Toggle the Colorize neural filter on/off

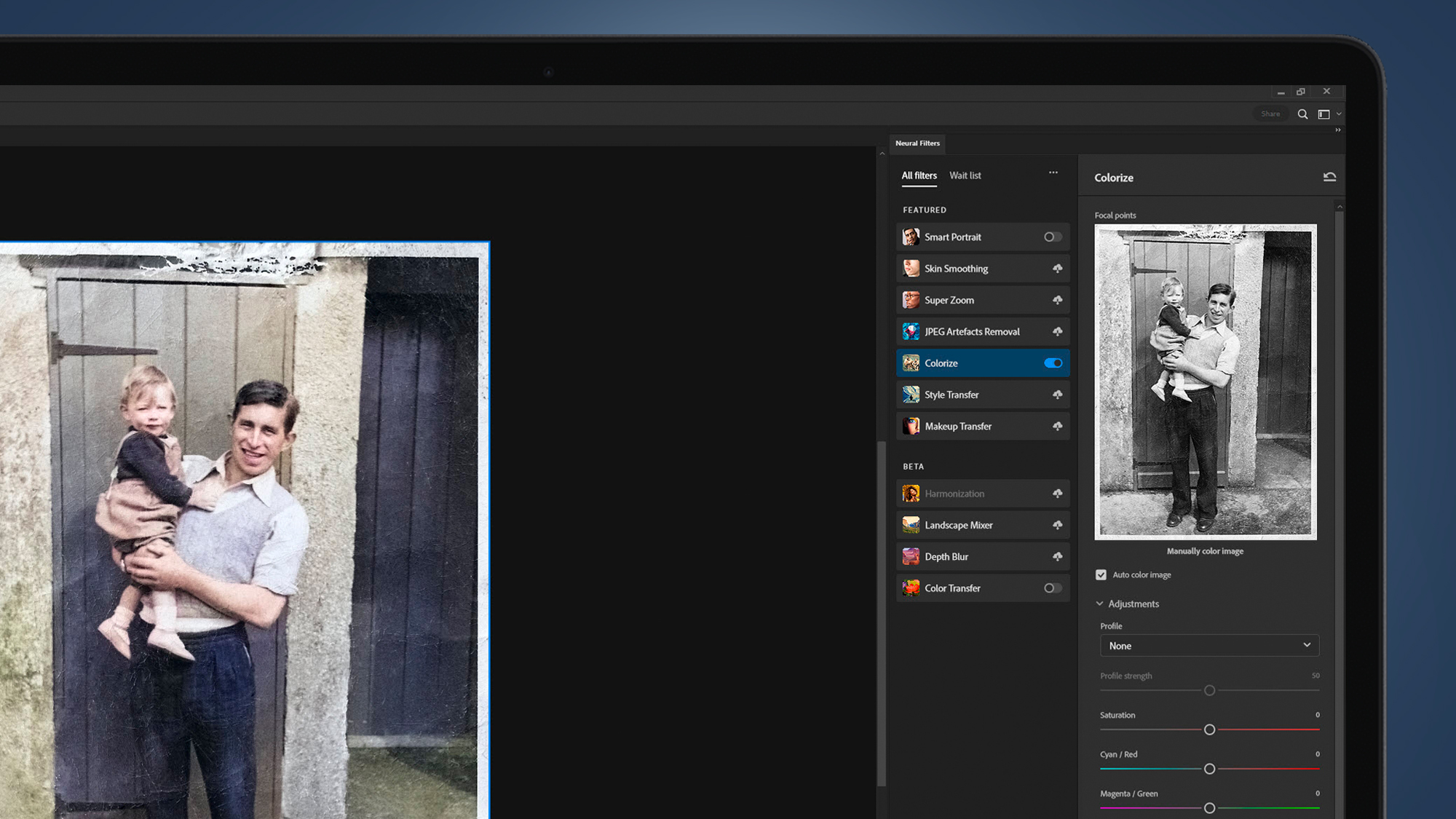pos(1052,363)
